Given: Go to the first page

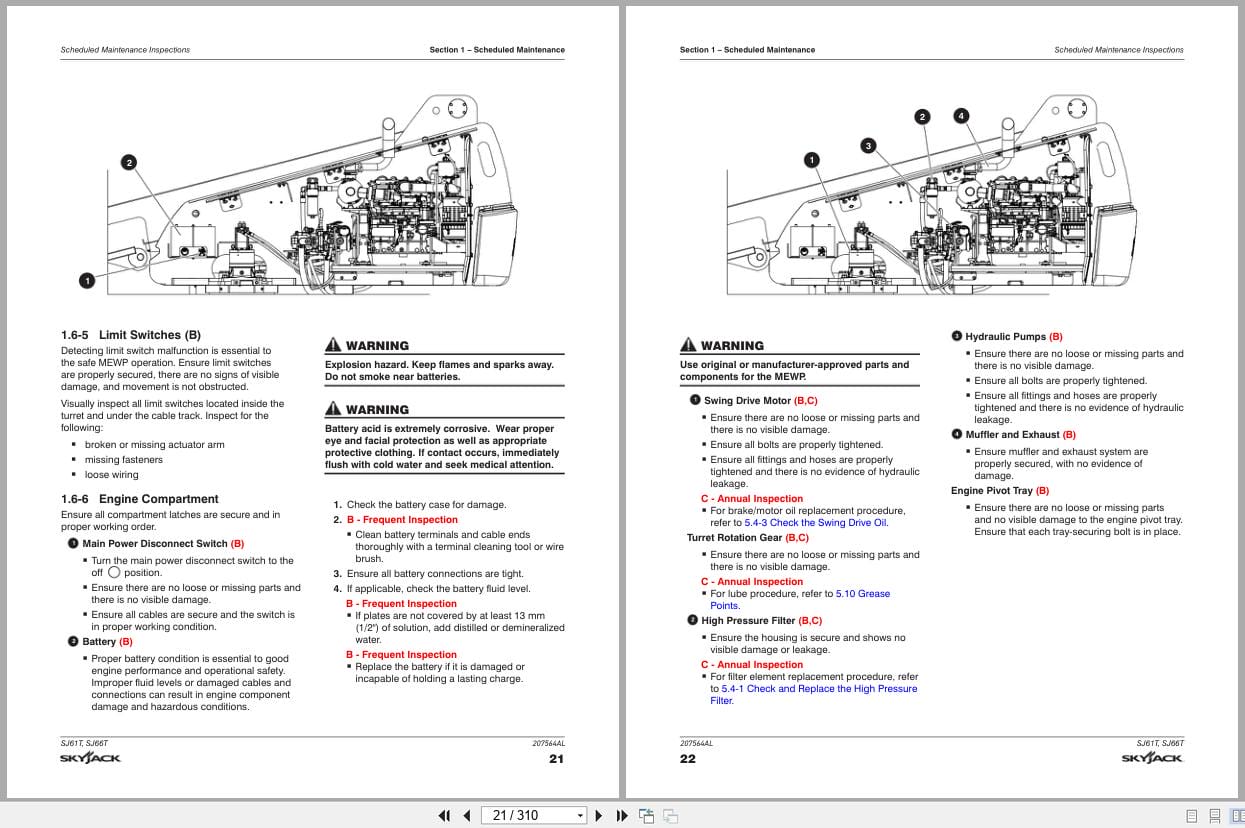Looking at the screenshot, I should click(x=445, y=815).
